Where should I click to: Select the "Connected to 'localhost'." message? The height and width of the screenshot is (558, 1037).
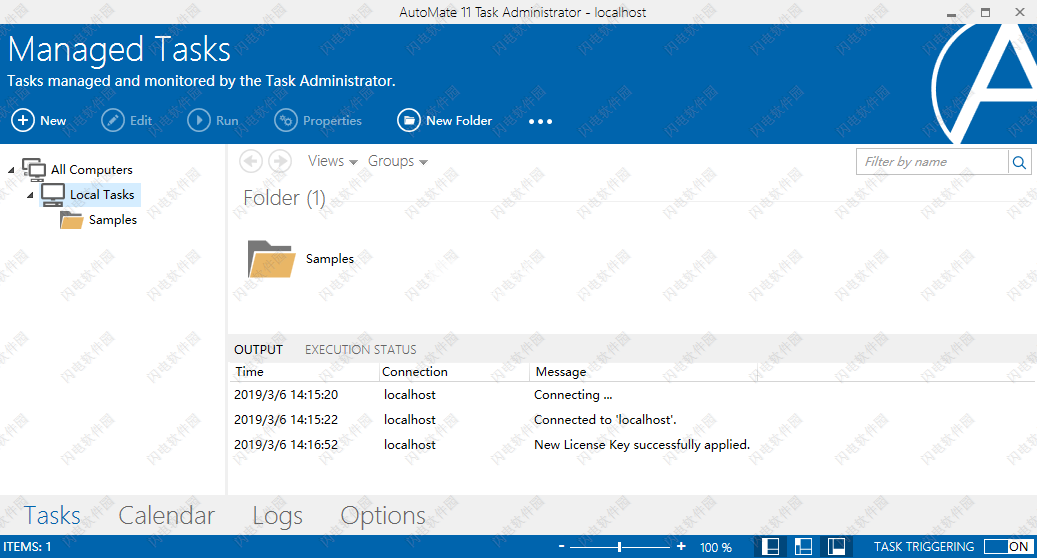tap(605, 420)
